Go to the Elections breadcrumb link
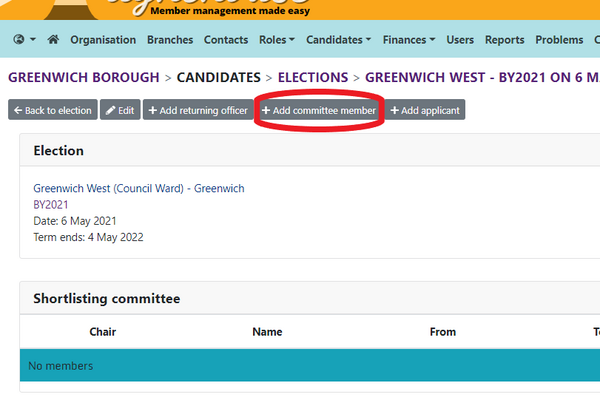The width and height of the screenshot is (600, 400). point(313,77)
